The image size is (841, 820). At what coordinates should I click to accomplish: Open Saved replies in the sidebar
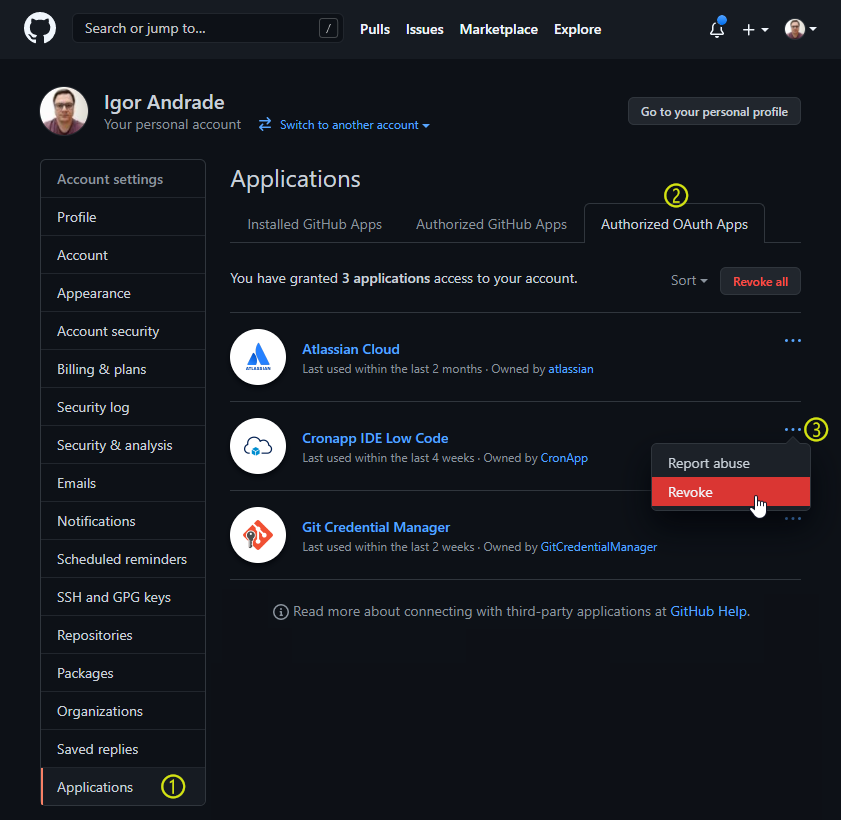(x=123, y=750)
